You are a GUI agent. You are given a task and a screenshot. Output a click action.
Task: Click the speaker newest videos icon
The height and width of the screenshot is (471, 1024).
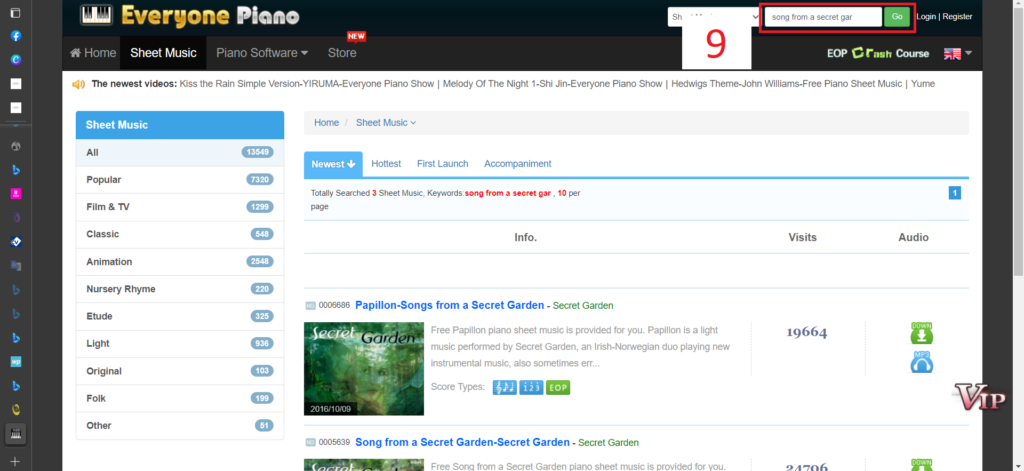(x=79, y=84)
